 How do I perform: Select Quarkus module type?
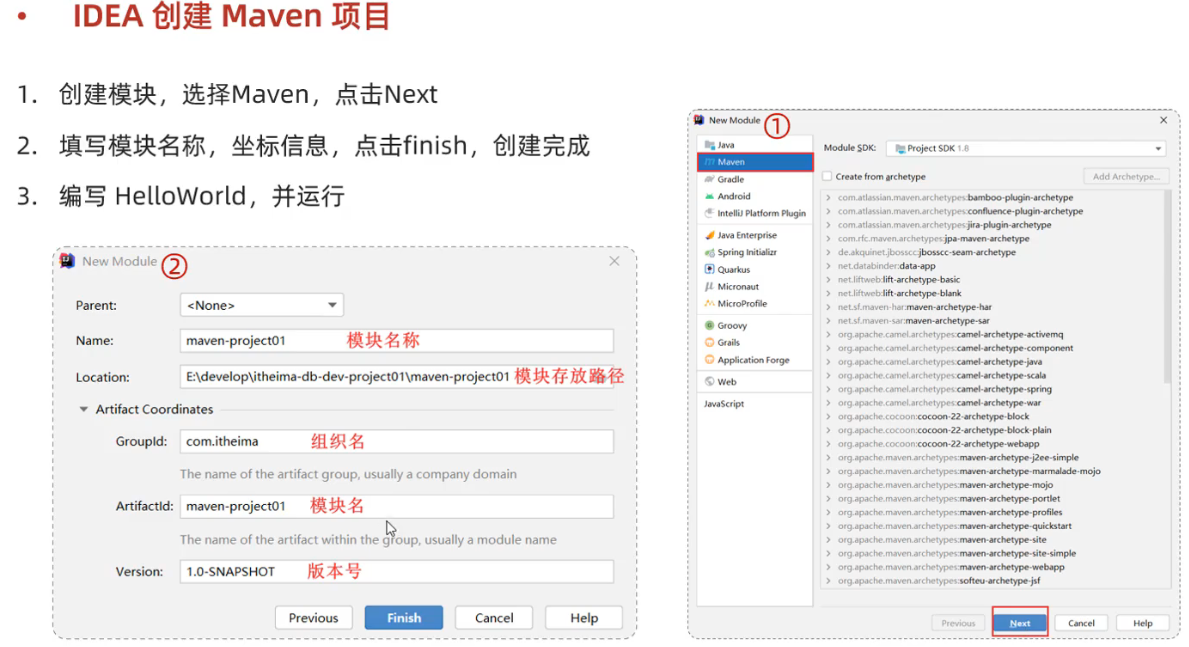(x=755, y=269)
